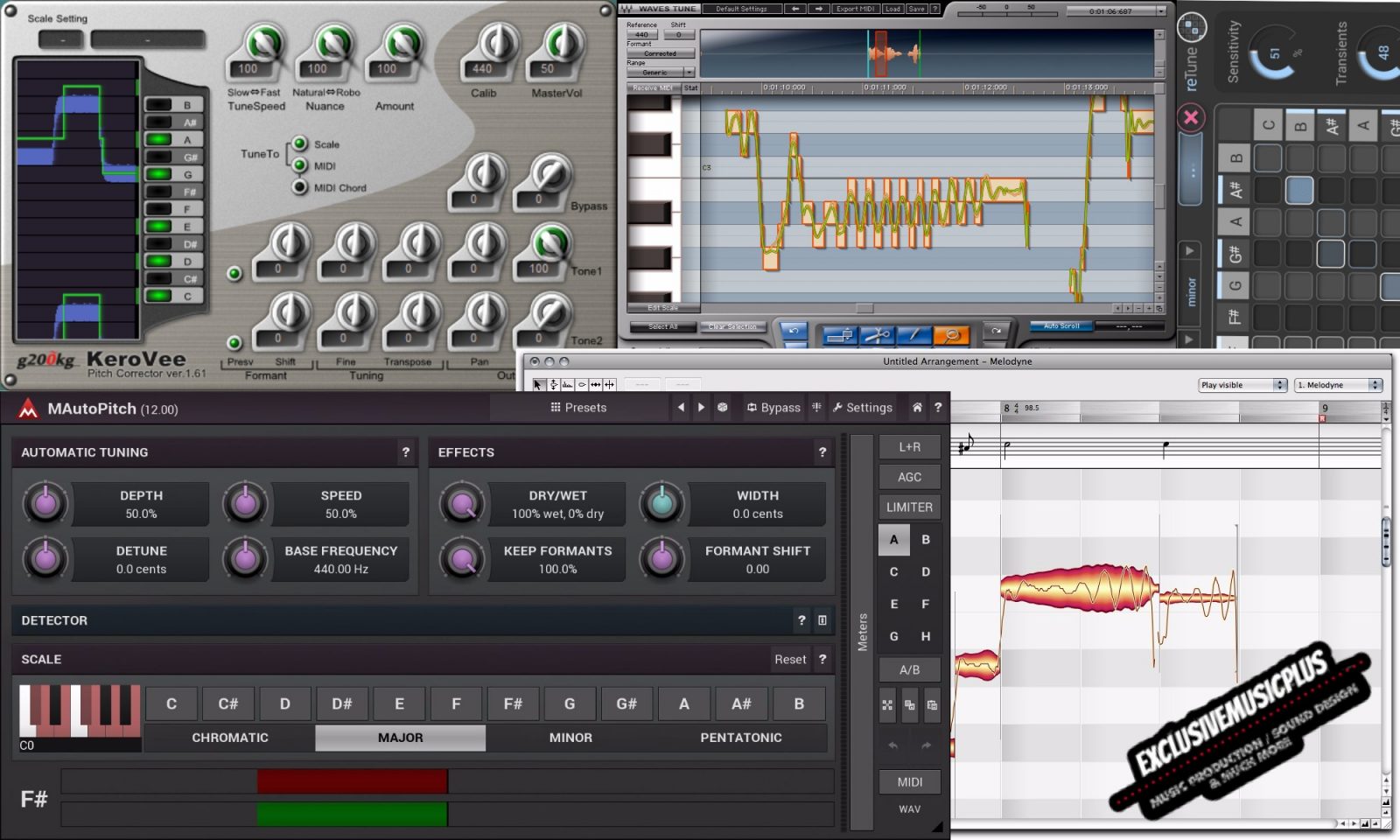
Task: Open MAutoPitch help question mark in title bar
Action: tap(937, 407)
